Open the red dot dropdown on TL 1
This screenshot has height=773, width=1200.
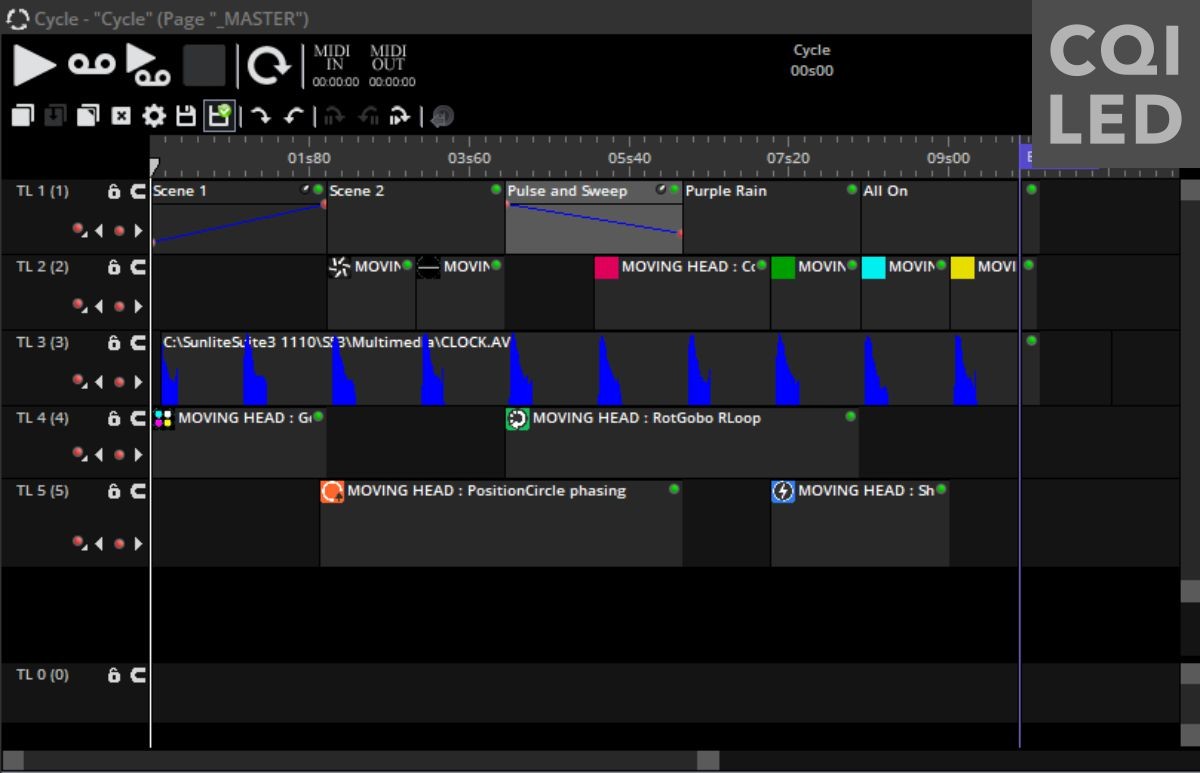(x=80, y=230)
